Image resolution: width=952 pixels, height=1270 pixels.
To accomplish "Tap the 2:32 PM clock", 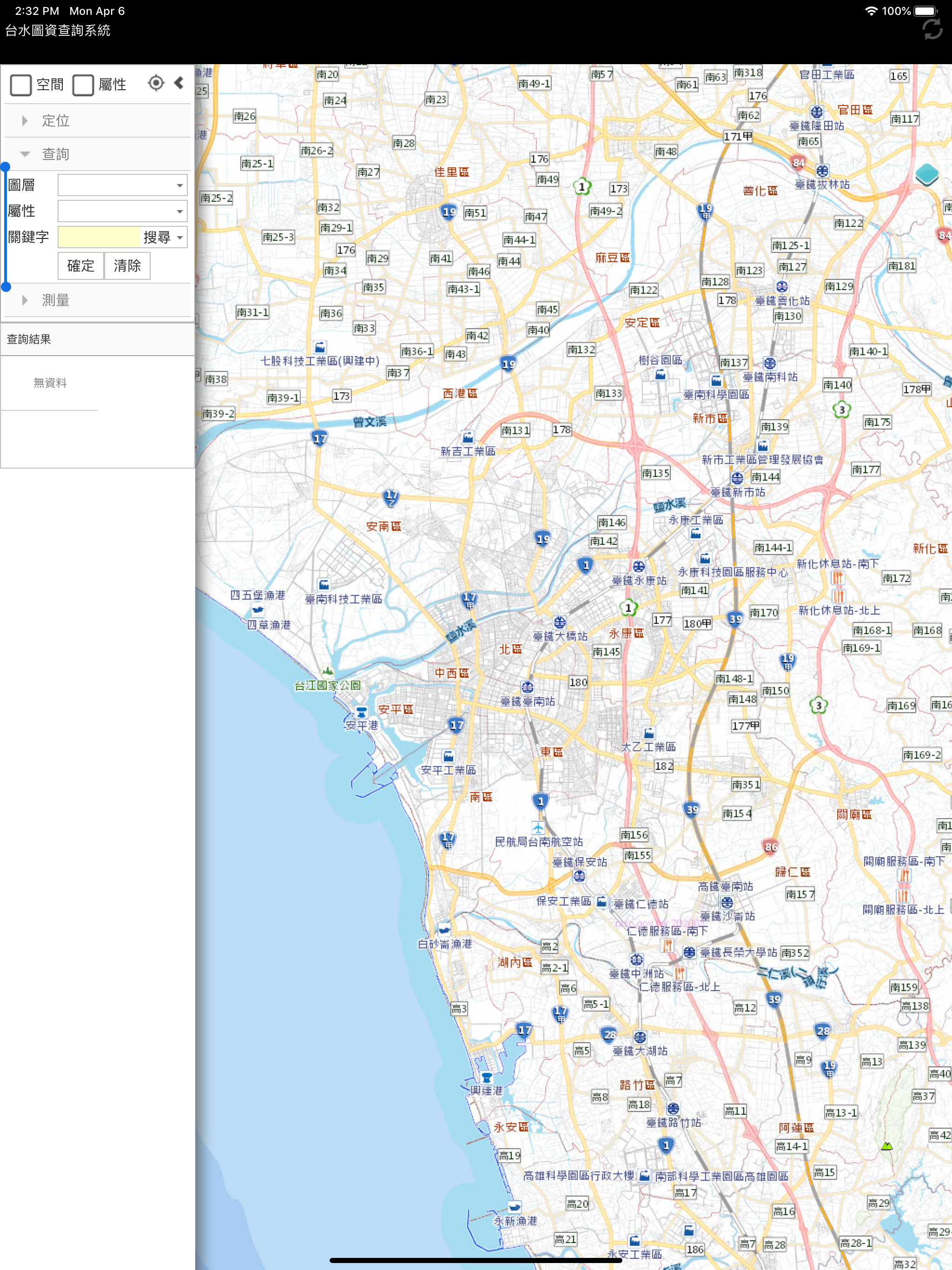I will tap(37, 11).
